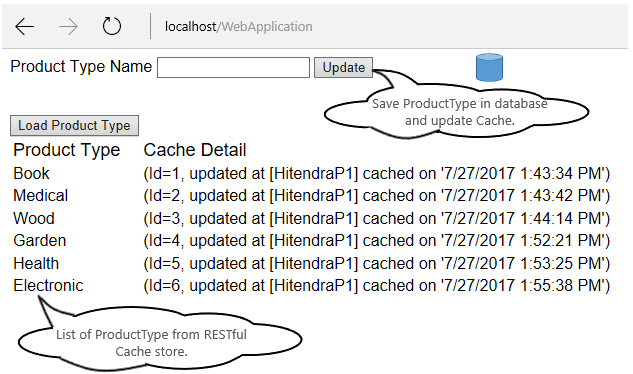Click the Load Product Type button
The image size is (633, 374).
[74, 126]
